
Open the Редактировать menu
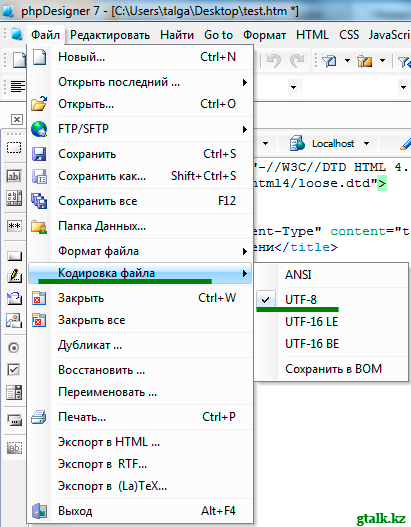click(110, 35)
